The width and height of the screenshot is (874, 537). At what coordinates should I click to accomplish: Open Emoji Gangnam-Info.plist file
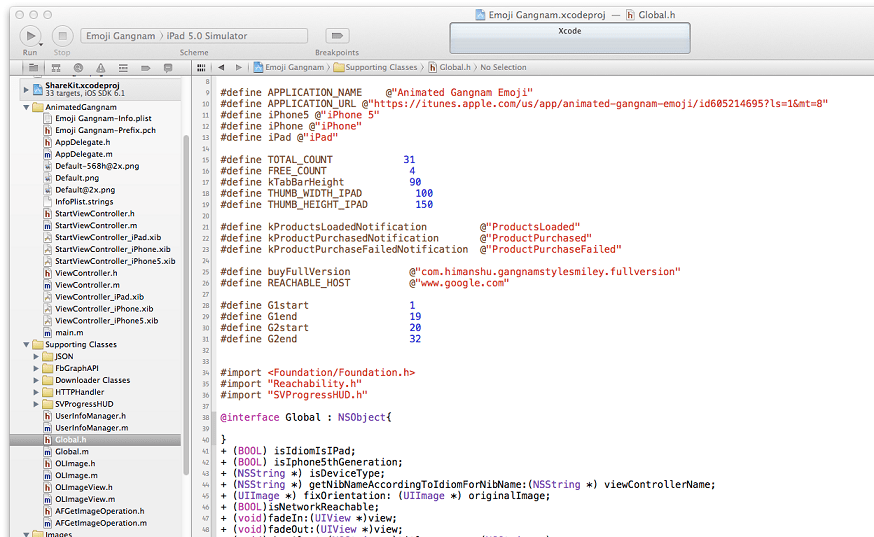click(103, 118)
